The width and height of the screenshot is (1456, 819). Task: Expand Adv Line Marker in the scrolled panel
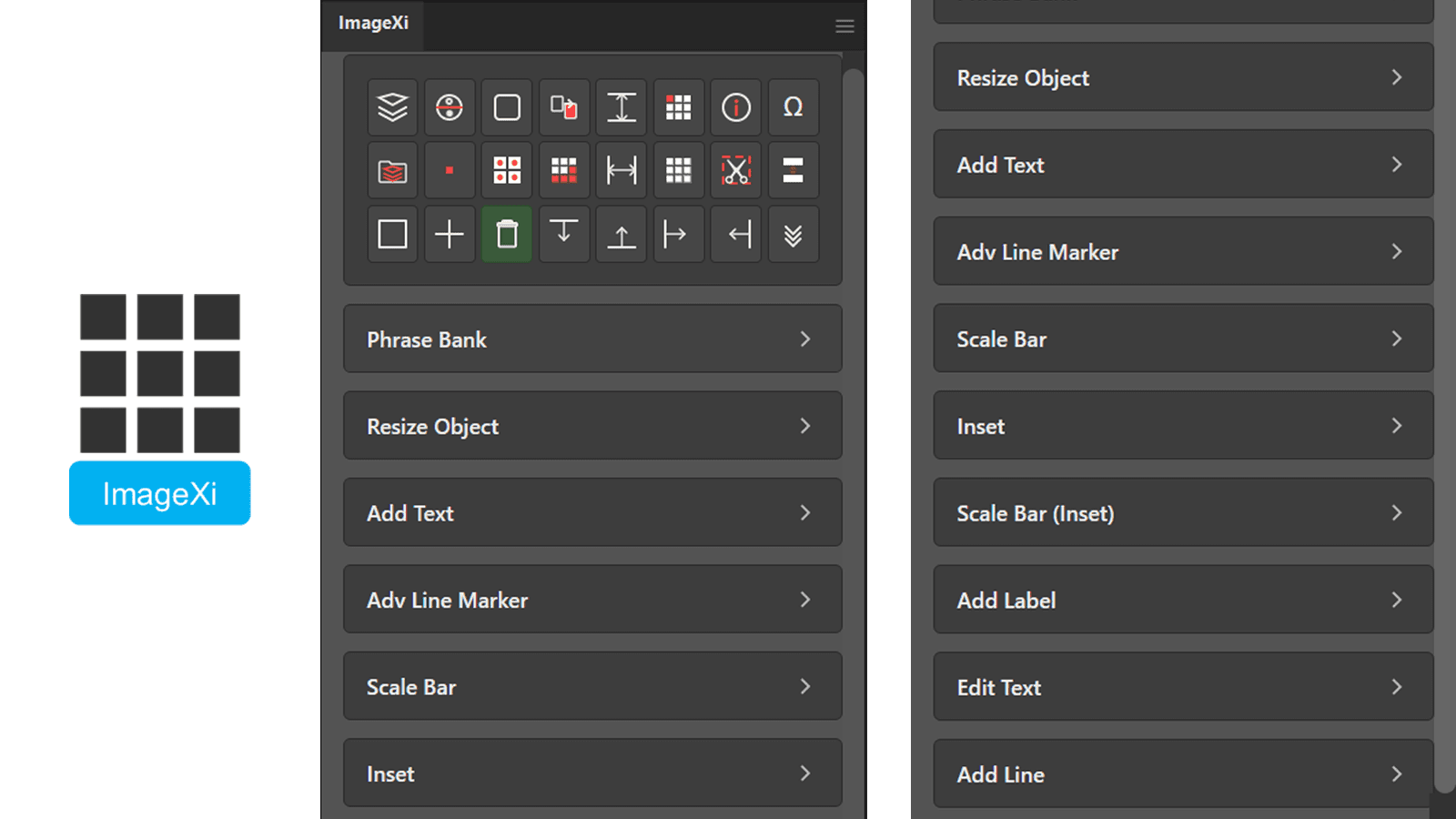click(1183, 251)
